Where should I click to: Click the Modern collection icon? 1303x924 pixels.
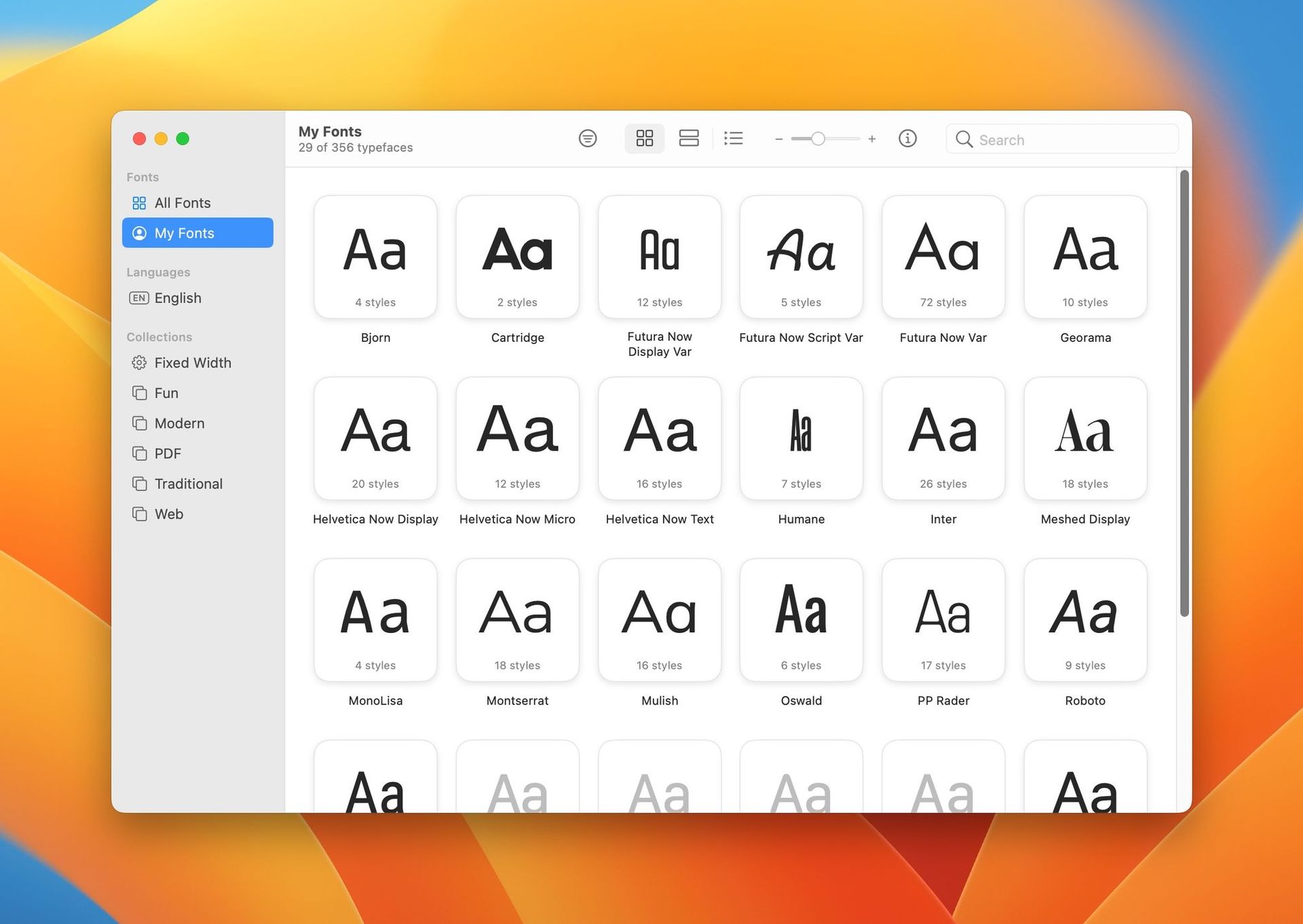[139, 423]
